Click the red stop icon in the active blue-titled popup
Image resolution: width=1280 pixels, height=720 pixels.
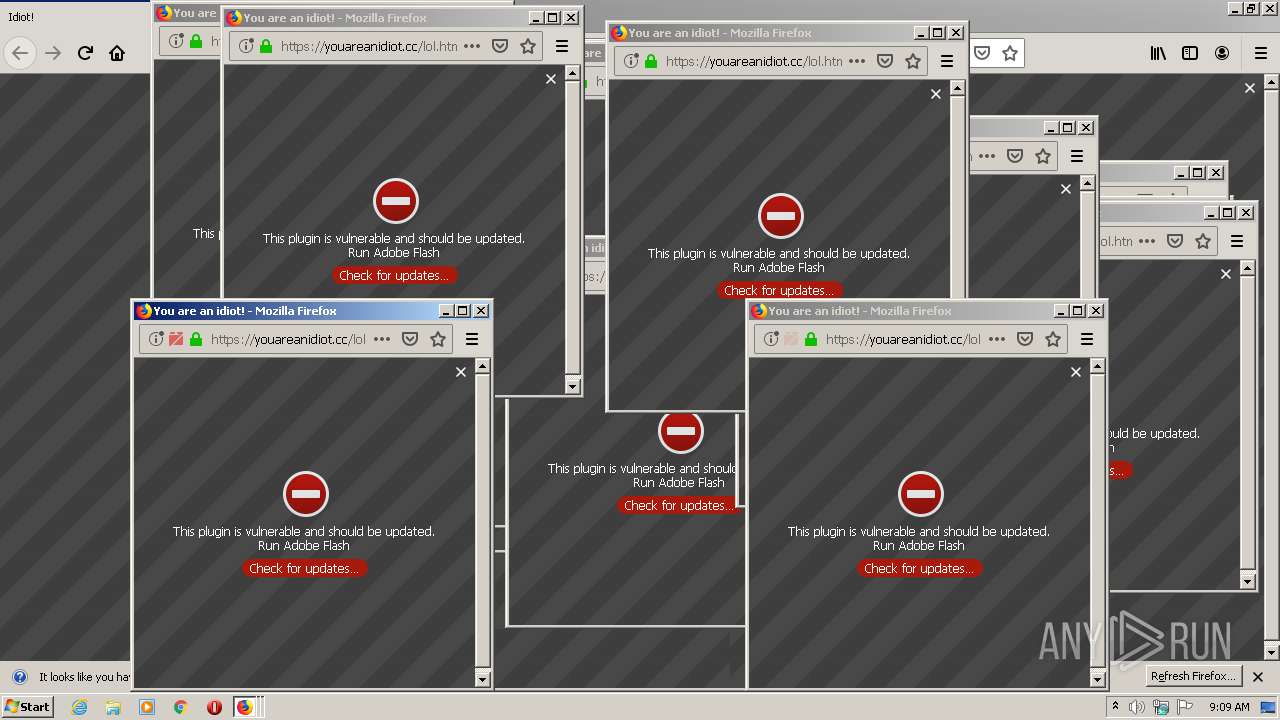point(305,494)
